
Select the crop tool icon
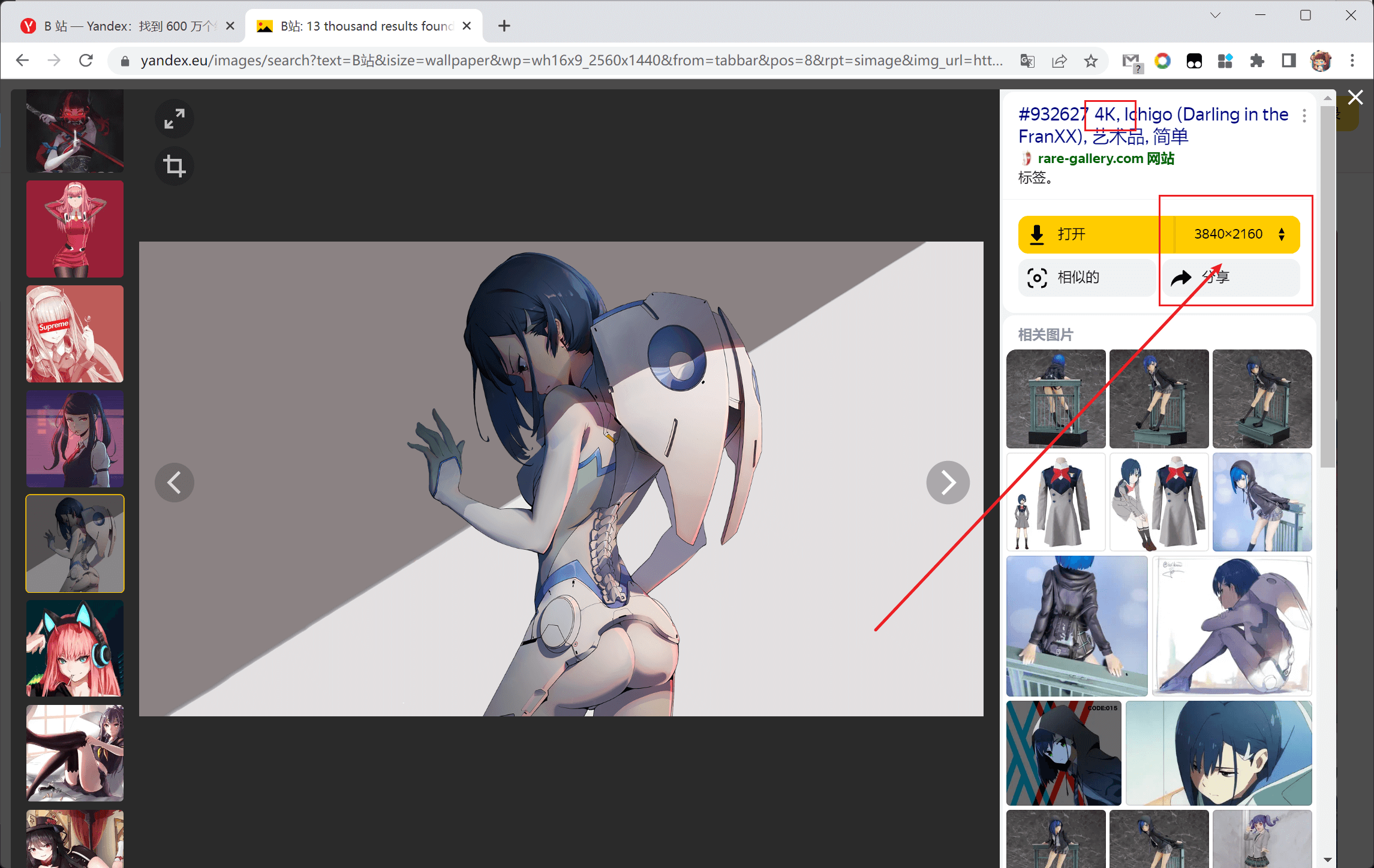click(174, 166)
